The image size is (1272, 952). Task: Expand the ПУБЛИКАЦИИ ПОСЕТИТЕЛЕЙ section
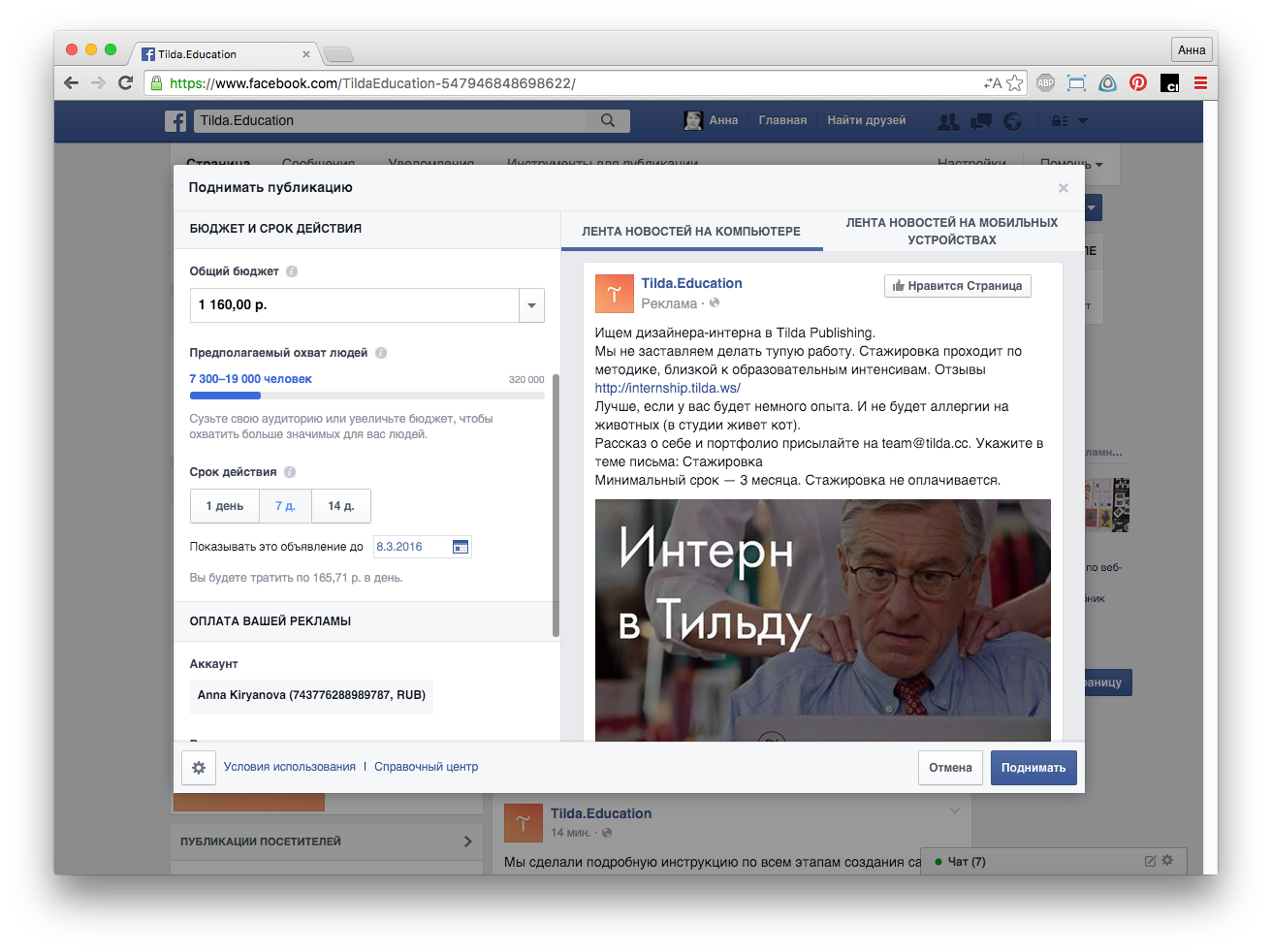[326, 841]
